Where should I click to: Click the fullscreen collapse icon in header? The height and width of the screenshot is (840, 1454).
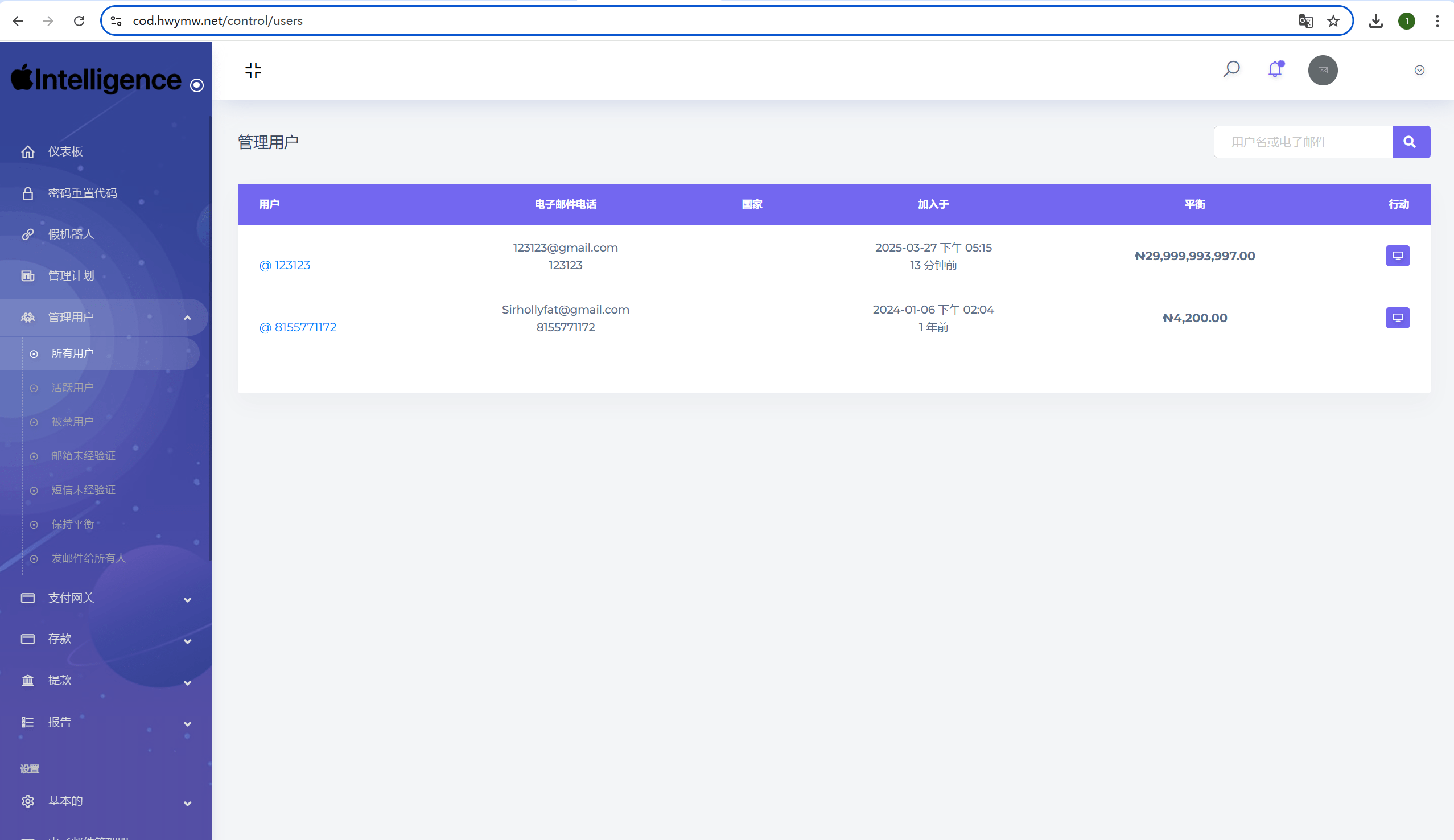click(253, 71)
